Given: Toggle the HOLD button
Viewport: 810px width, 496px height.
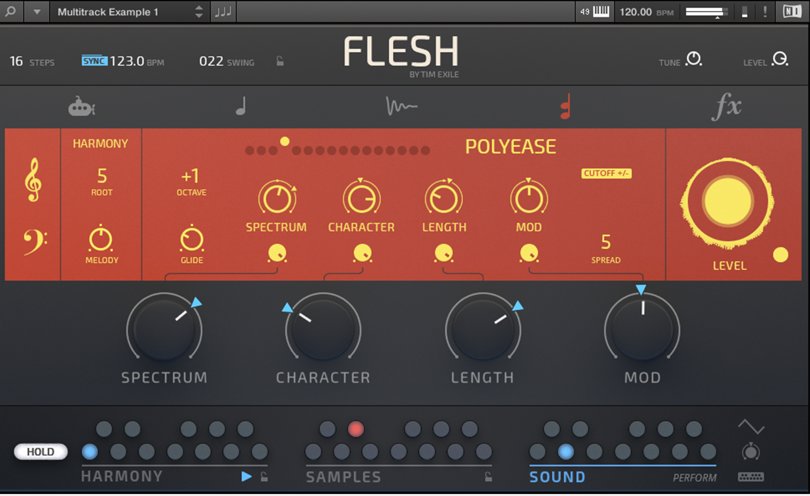Looking at the screenshot, I should tap(41, 452).
